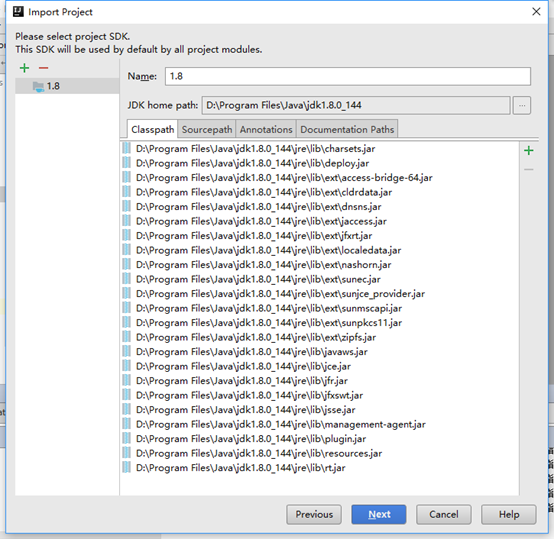Switch to the Sourcepath tab

207,130
